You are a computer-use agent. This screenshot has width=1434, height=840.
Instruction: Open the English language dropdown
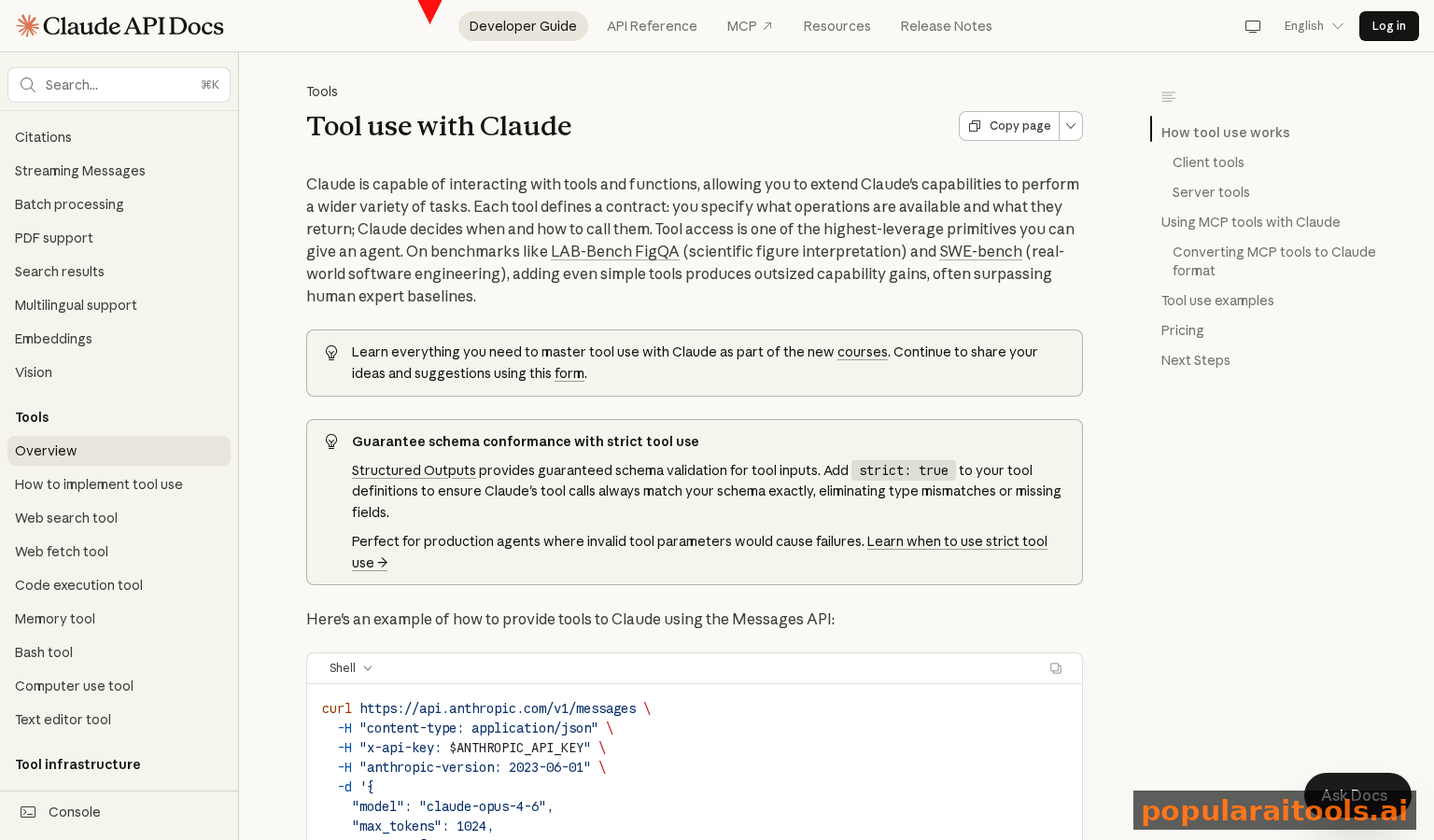point(1314,26)
